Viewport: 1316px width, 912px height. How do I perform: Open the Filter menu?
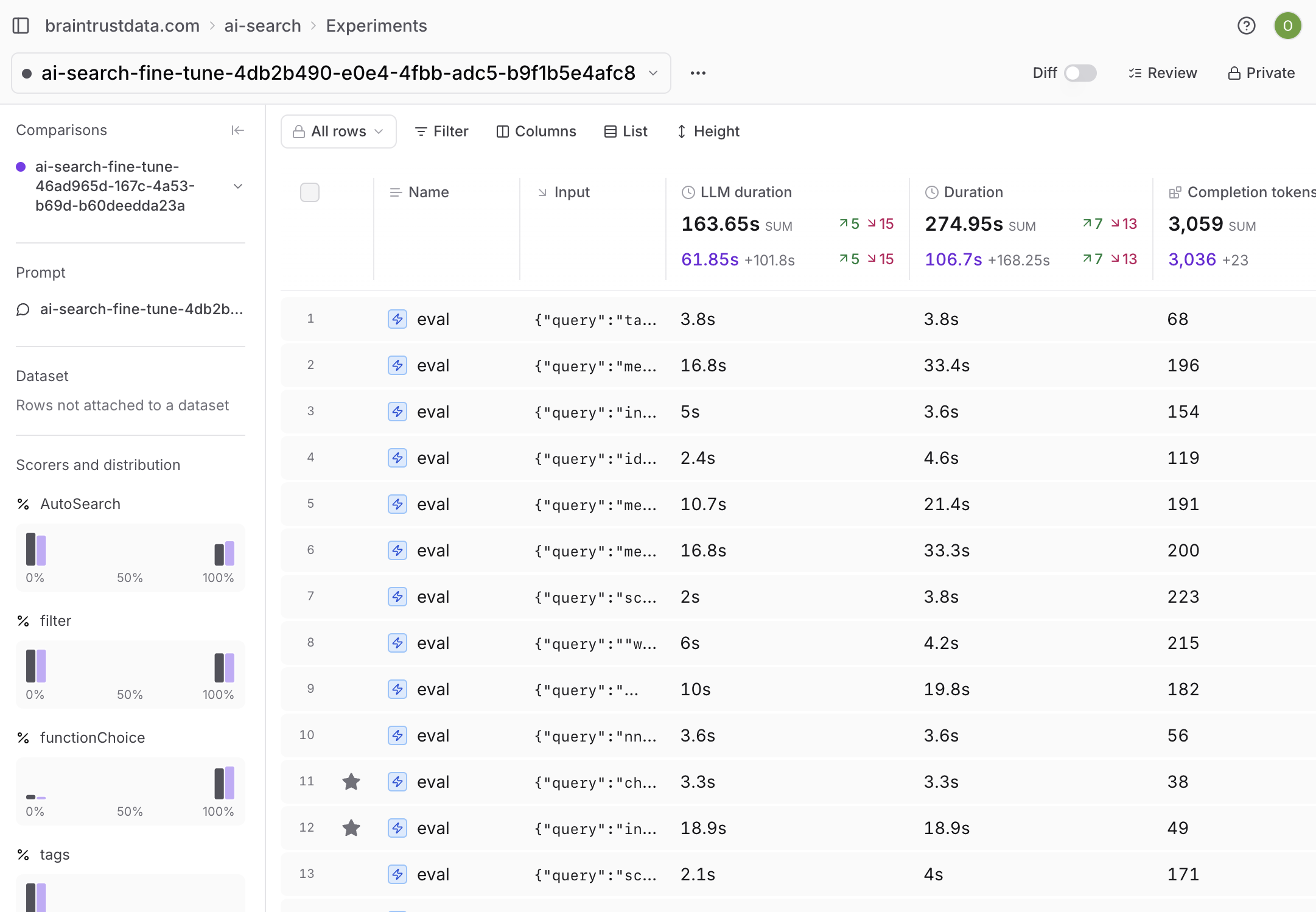[441, 132]
